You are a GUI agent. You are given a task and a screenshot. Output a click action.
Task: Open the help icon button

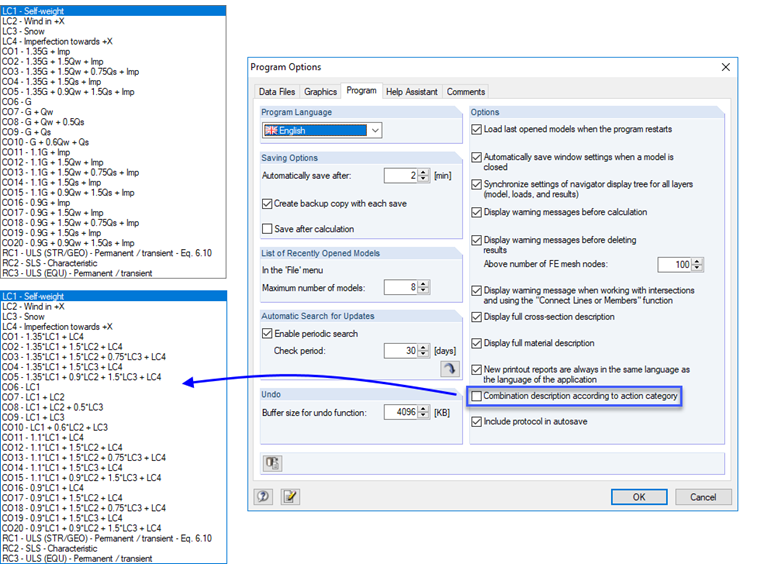[x=263, y=496]
